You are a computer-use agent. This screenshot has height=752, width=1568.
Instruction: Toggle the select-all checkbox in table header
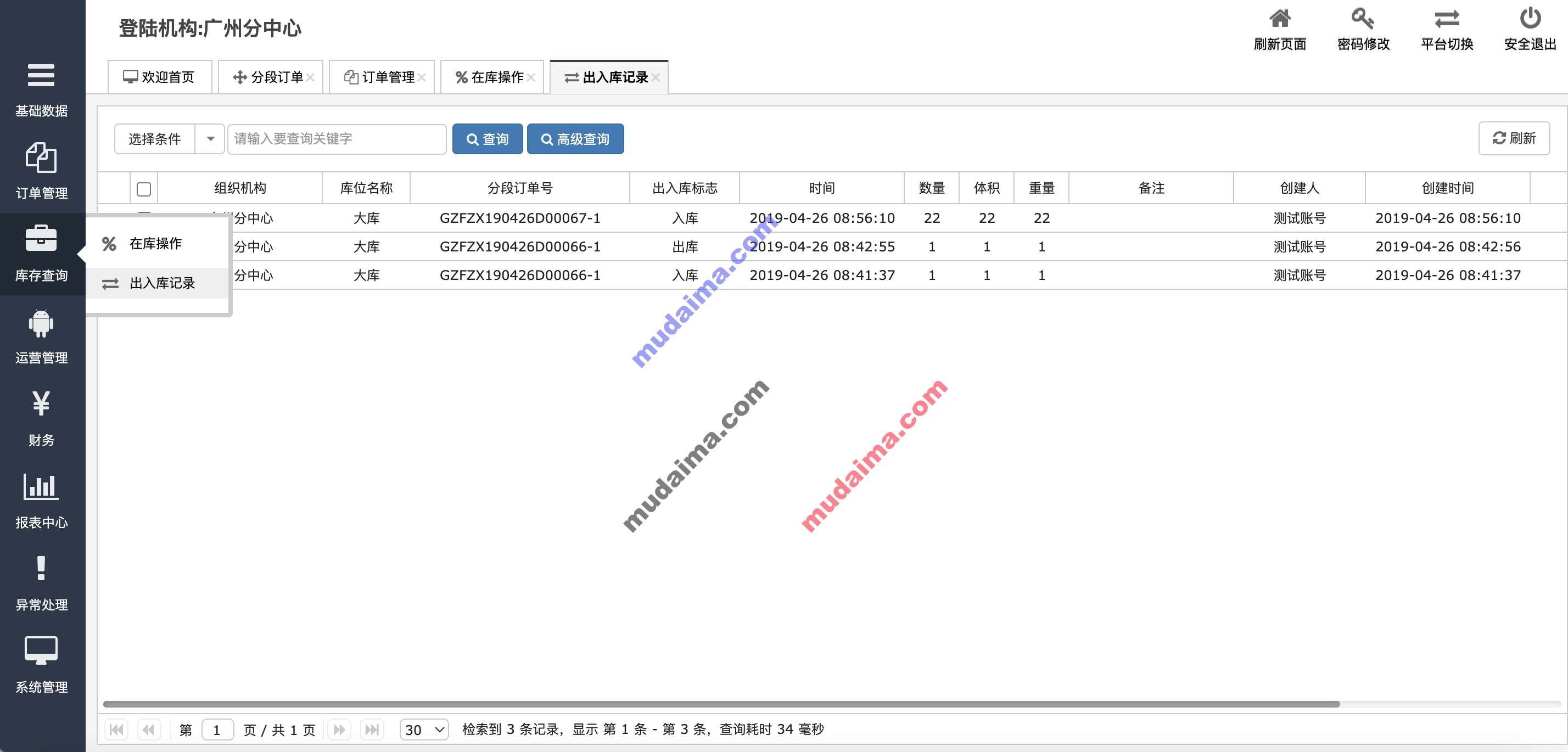coord(144,189)
